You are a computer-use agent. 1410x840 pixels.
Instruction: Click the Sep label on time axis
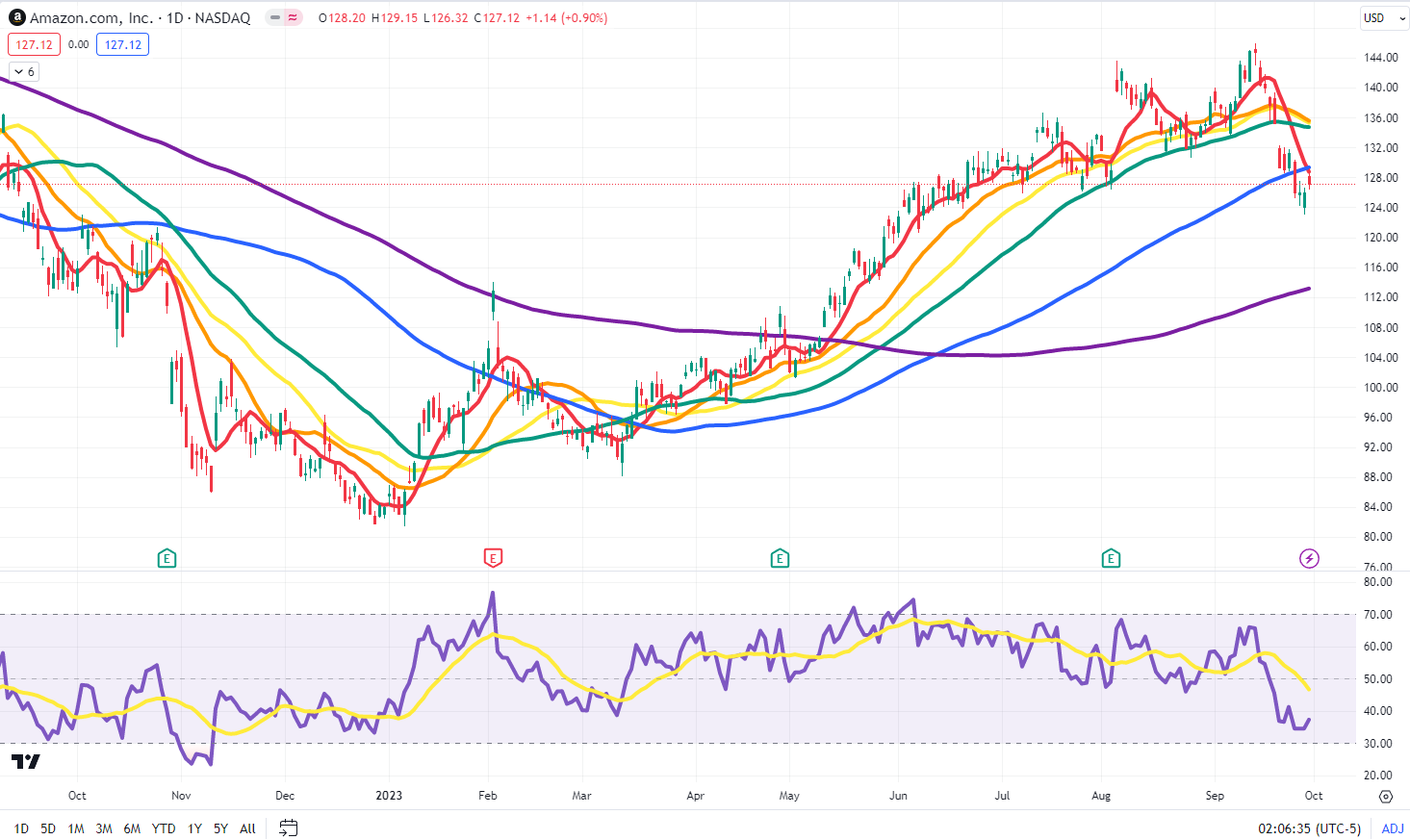point(1215,796)
